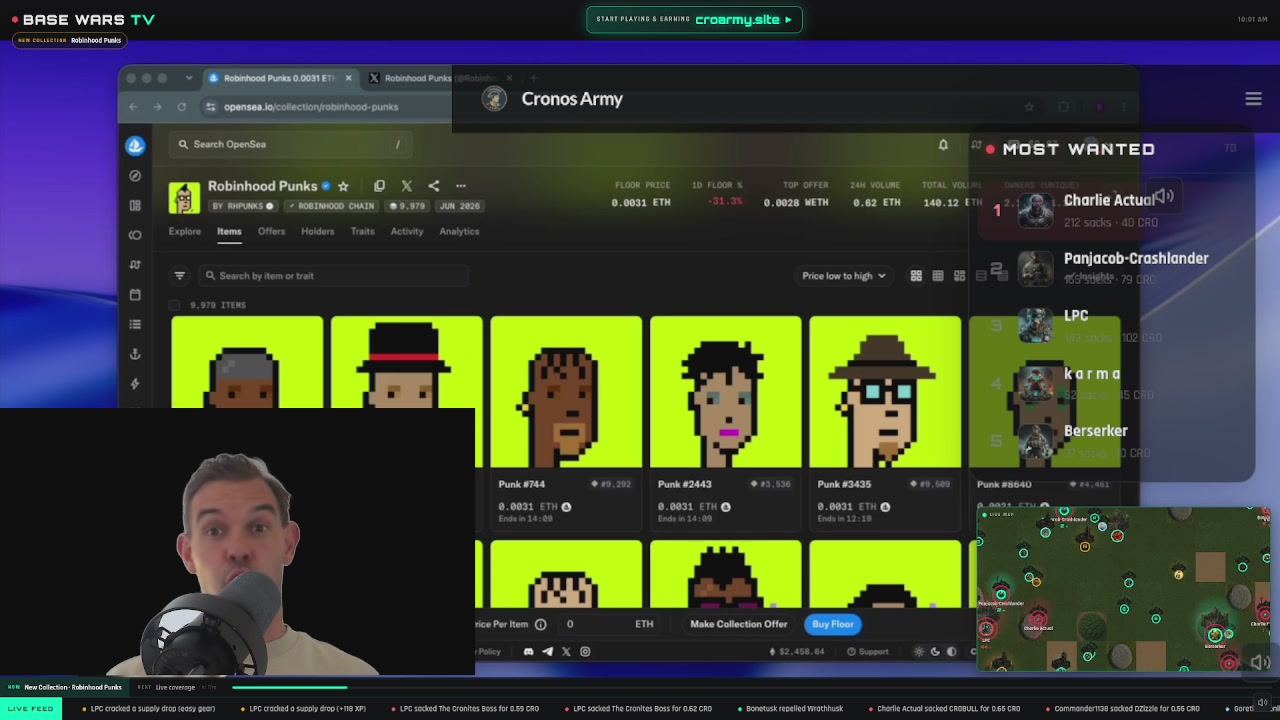The height and width of the screenshot is (720, 1280).
Task: Open the compass Discover icon in OpenSea sidebar
Action: coord(135,176)
